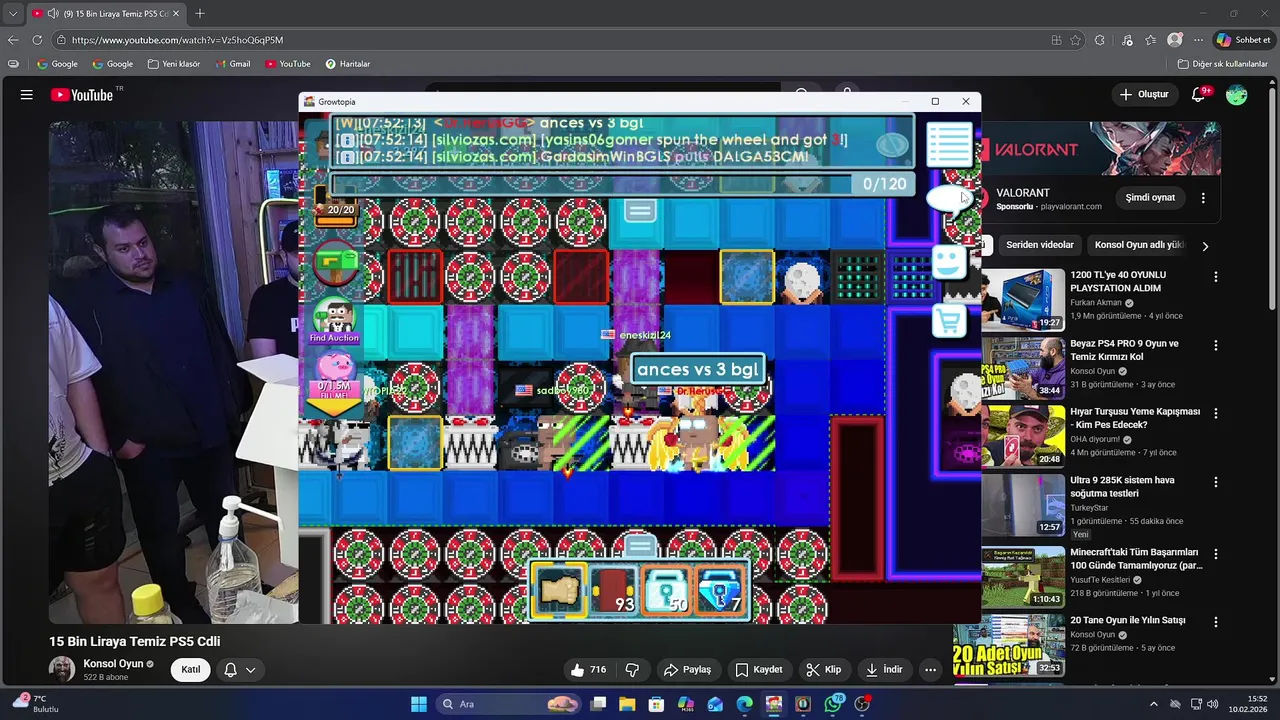Click the Paylaş share button

(687, 670)
